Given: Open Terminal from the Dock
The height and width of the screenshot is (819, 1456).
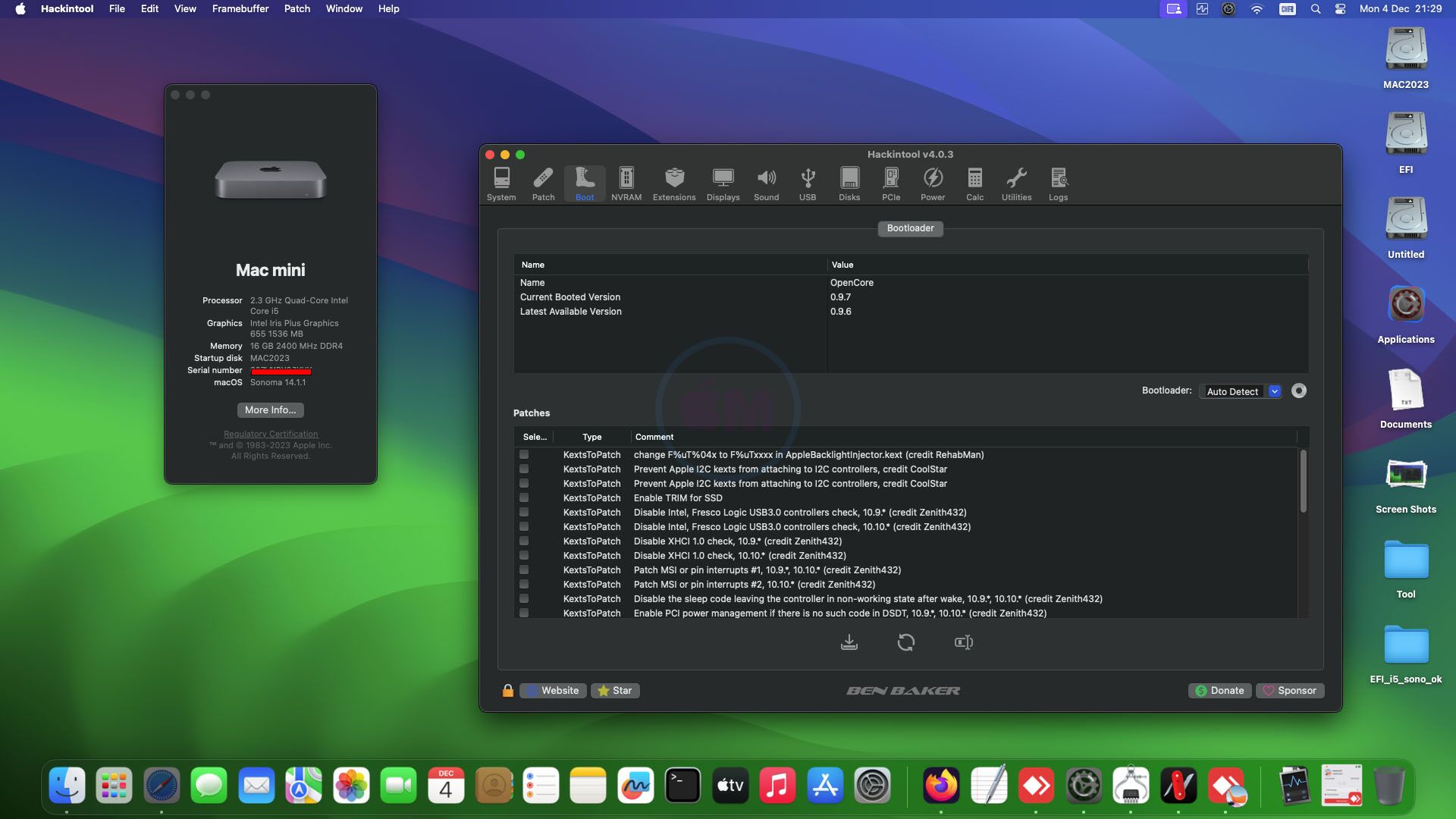Looking at the screenshot, I should (682, 786).
